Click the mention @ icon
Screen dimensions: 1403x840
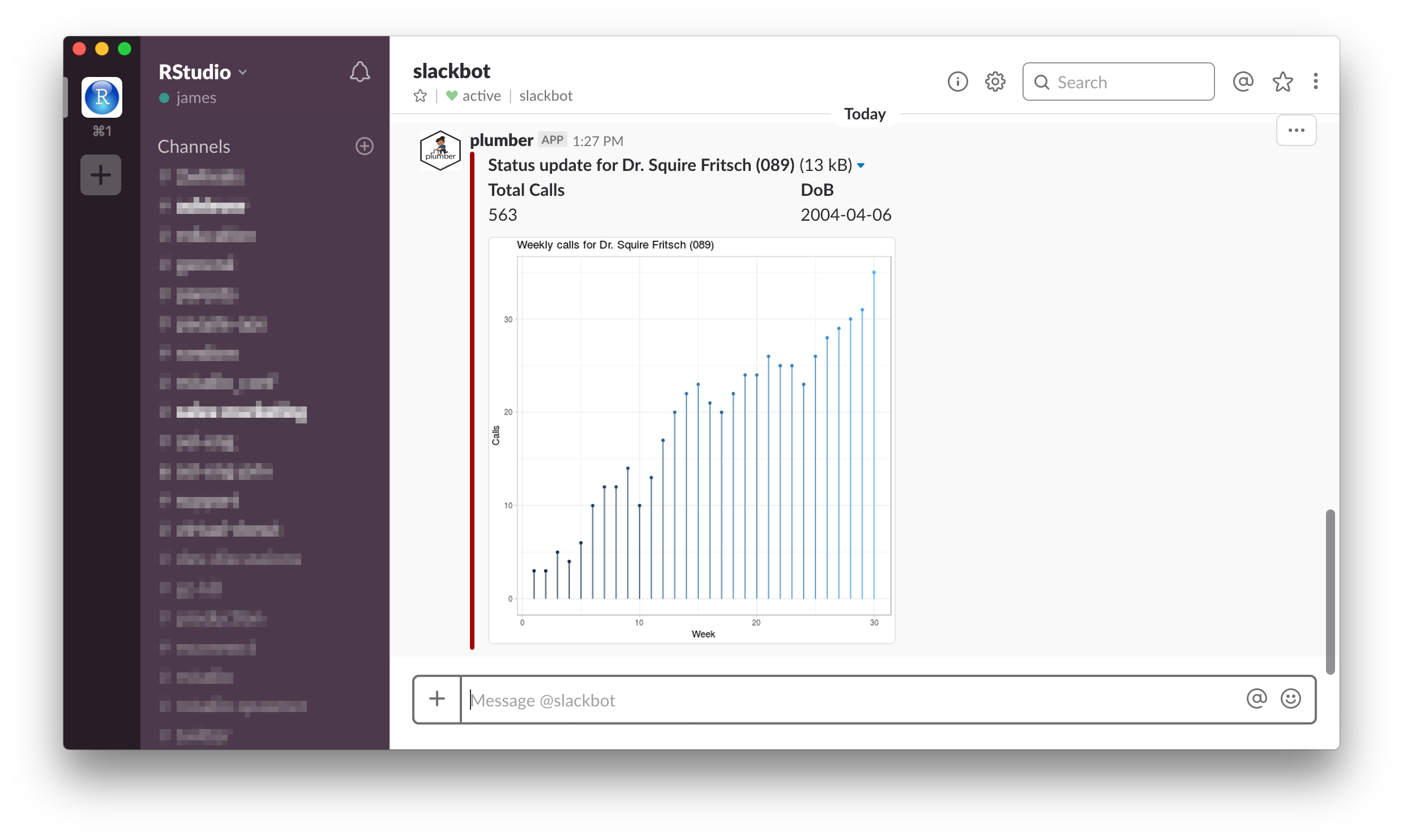1244,82
